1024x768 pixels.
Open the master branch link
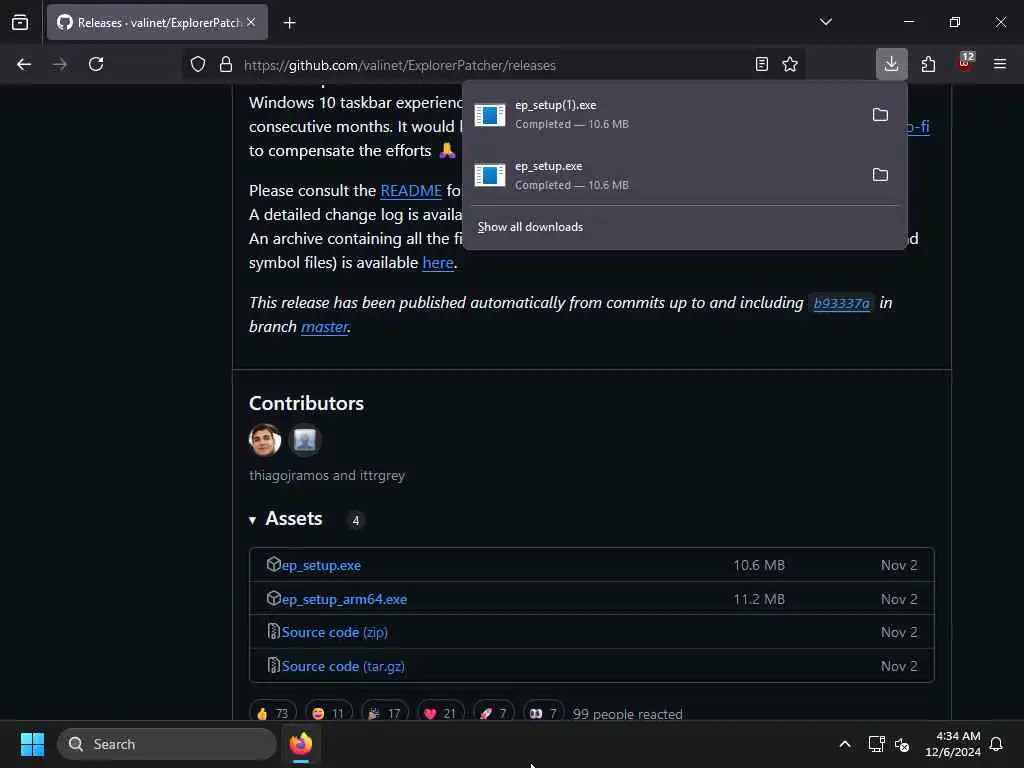(x=324, y=327)
